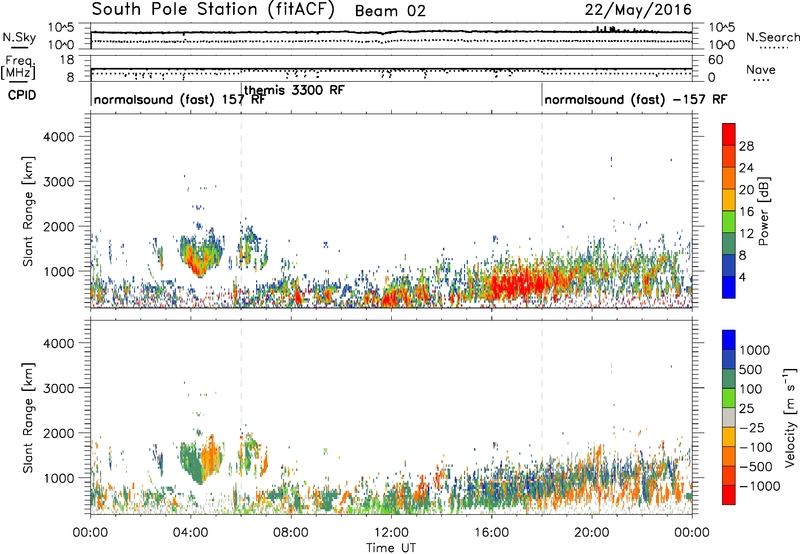
Task: Click the '10^5' left noise axis tick
Action: tap(61, 28)
